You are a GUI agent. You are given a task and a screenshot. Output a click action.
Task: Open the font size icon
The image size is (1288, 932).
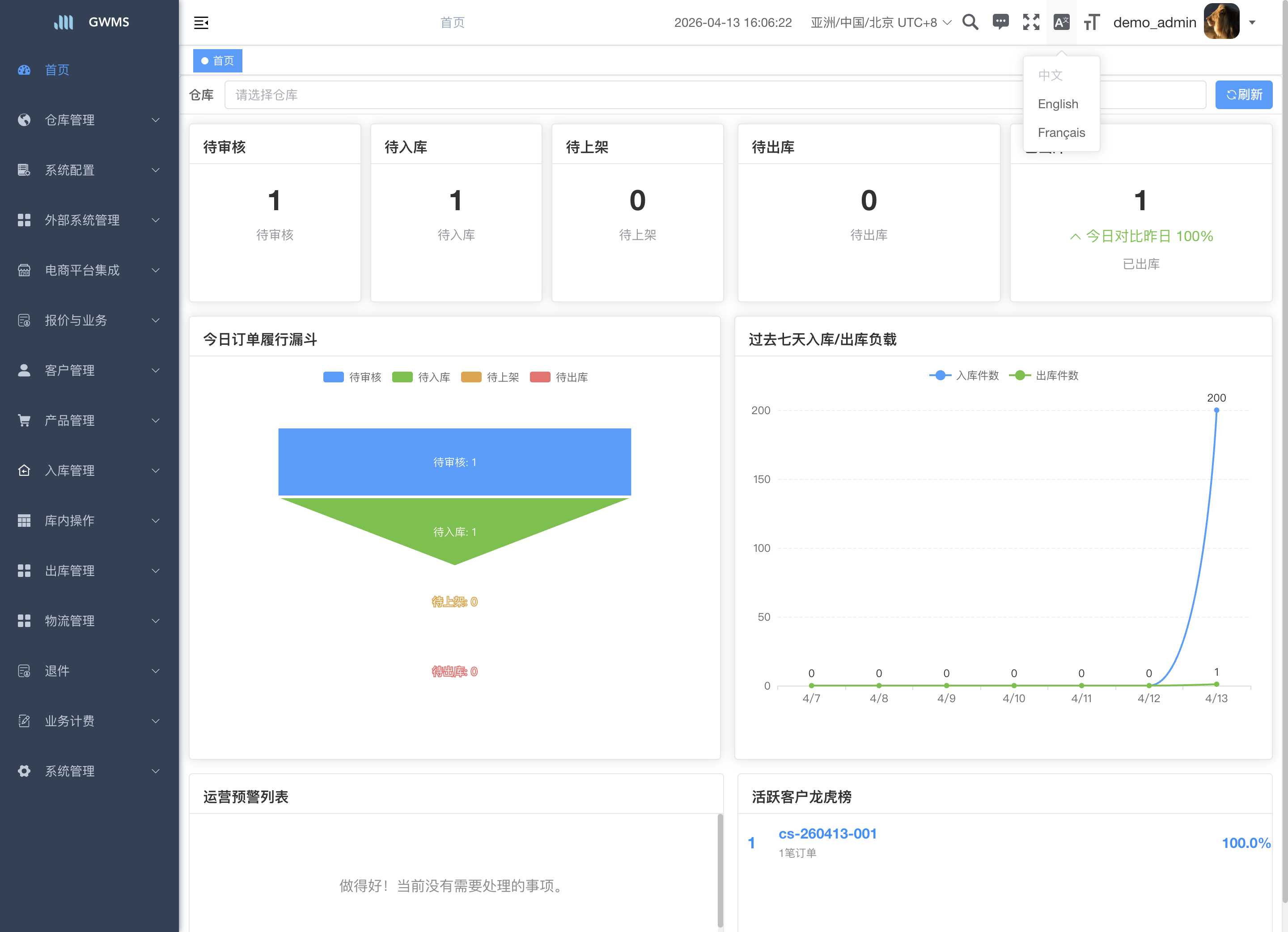coord(1092,22)
